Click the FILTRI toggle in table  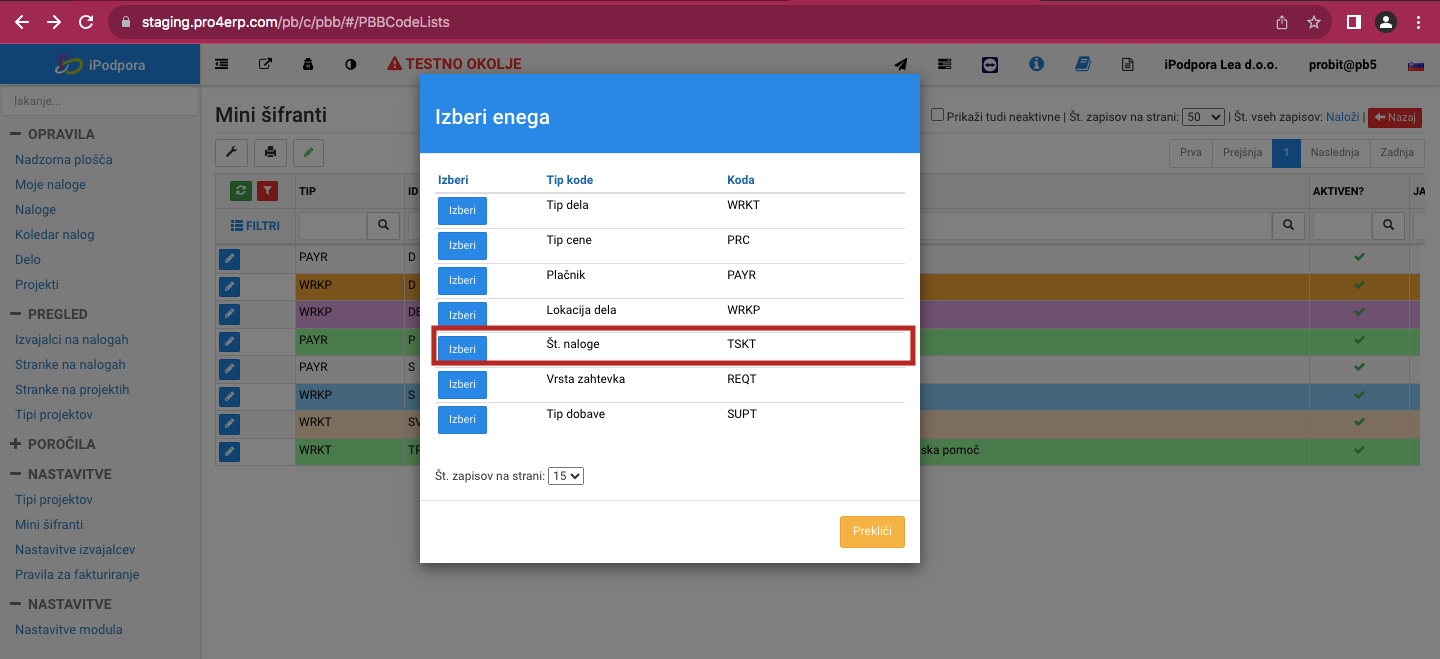[x=255, y=226]
